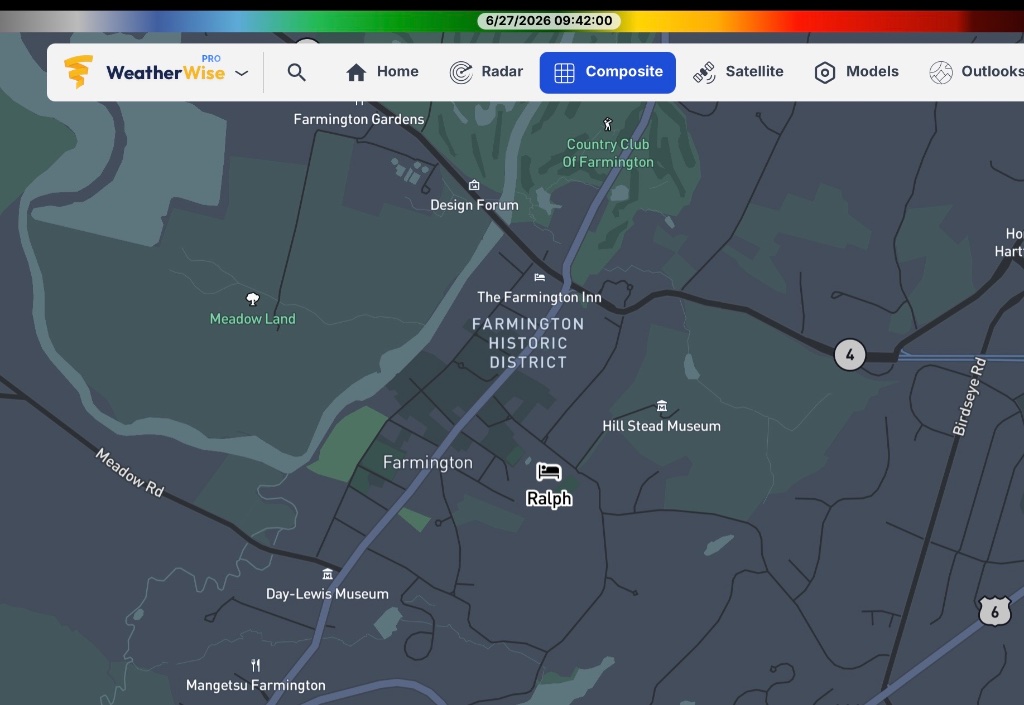Click the US Route 6 shield
This screenshot has height=705, width=1024.
tap(995, 612)
